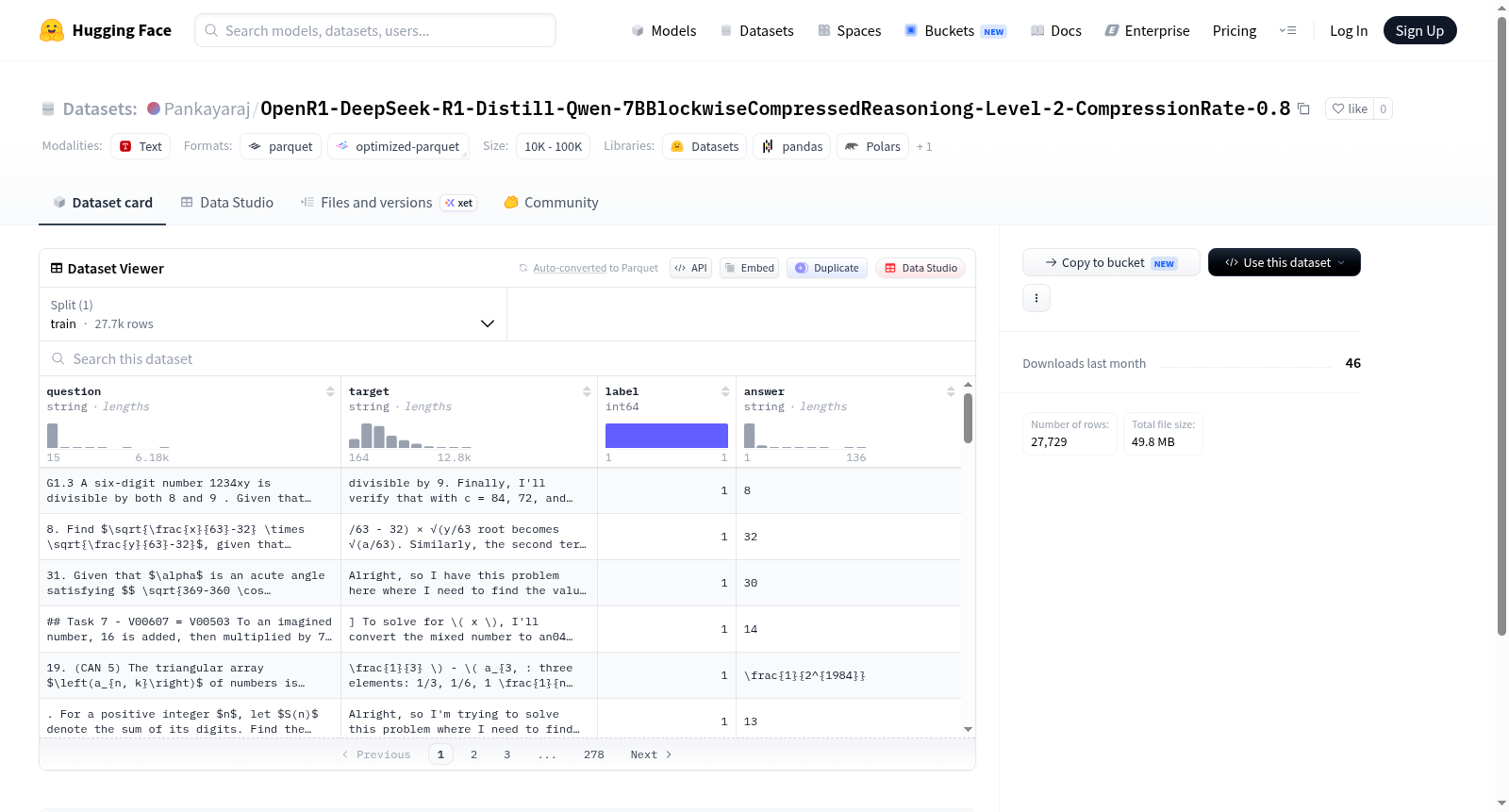Click the table scroll-down arrow
This screenshot has width=1509, height=812.
click(x=968, y=729)
